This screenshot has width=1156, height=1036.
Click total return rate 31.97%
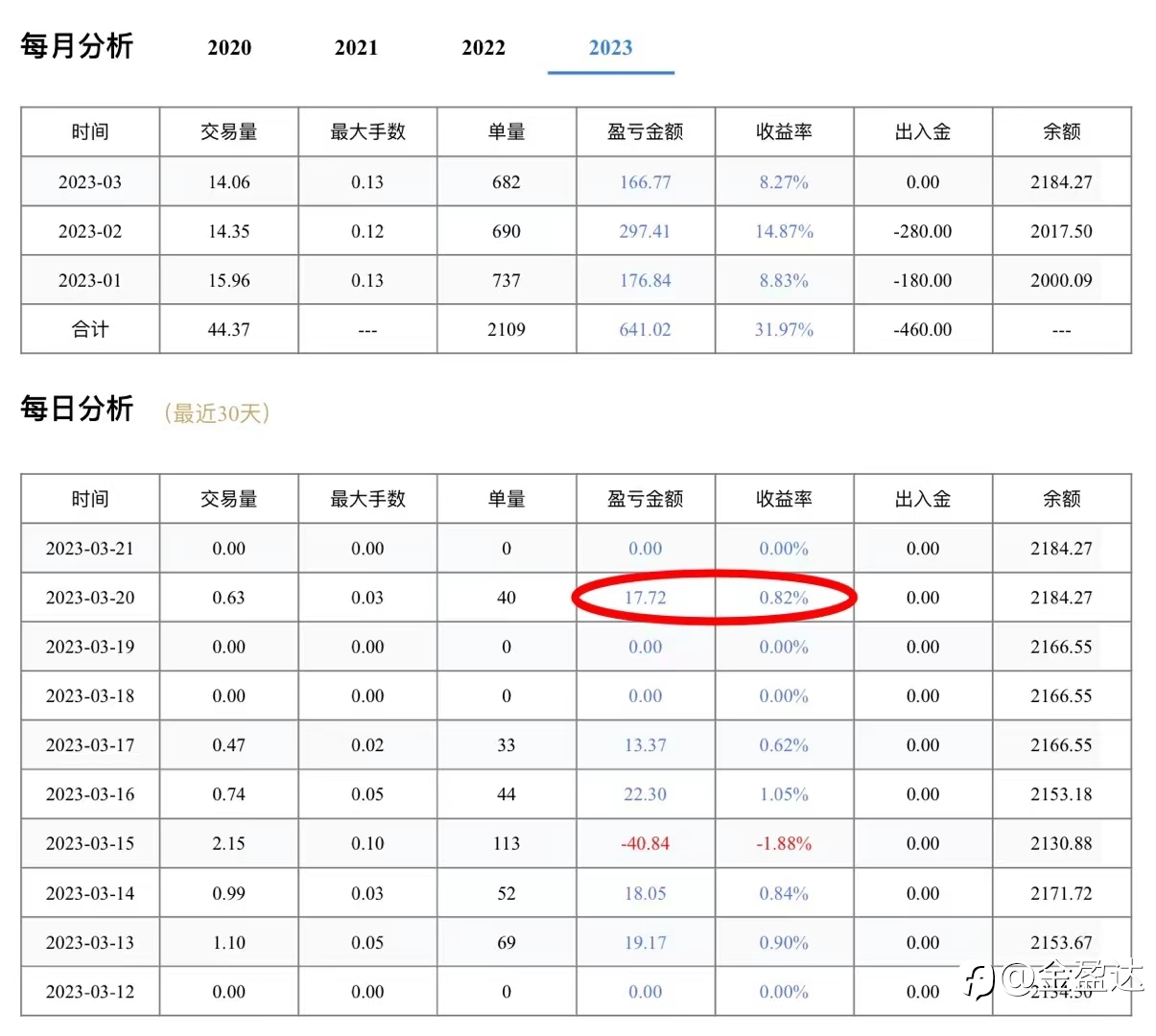pos(784,330)
